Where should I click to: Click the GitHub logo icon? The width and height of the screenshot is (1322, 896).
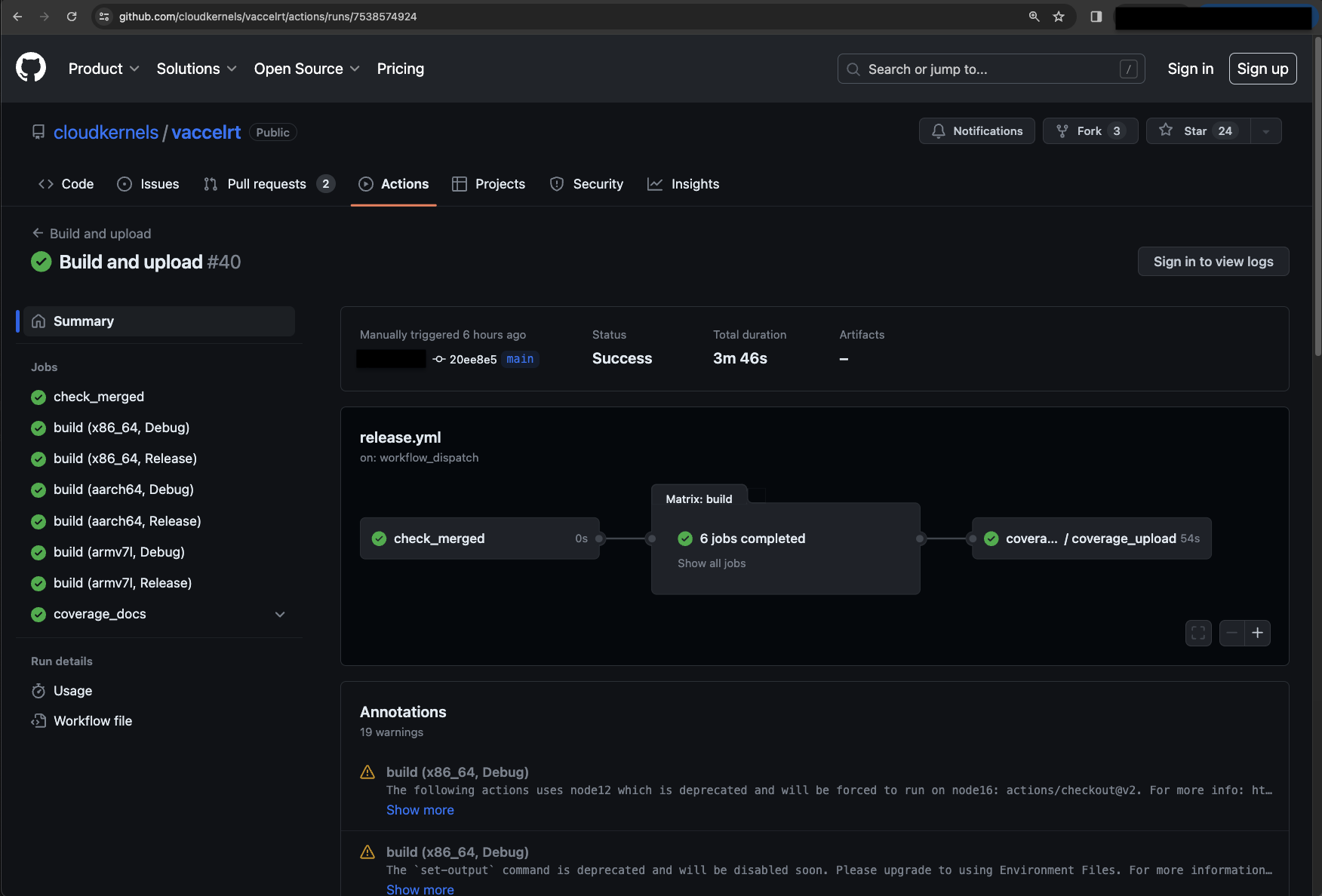click(31, 68)
